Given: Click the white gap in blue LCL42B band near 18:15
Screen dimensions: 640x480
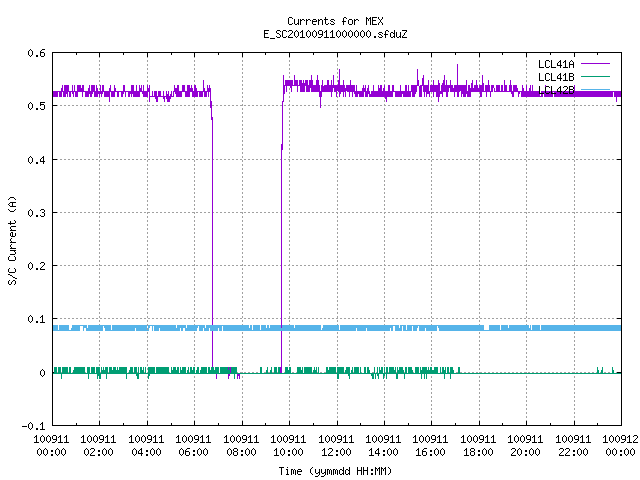Looking at the screenshot, I should (x=486, y=328).
